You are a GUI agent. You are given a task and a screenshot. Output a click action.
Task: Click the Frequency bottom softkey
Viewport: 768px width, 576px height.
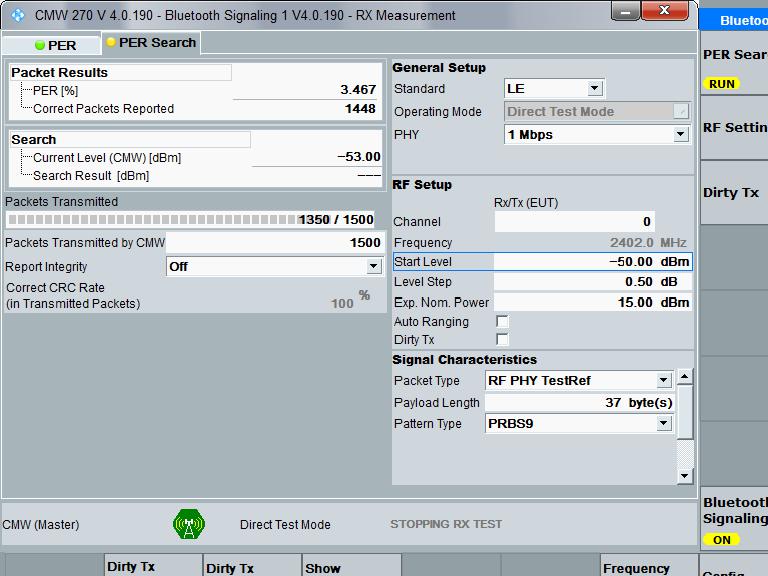tap(648, 565)
